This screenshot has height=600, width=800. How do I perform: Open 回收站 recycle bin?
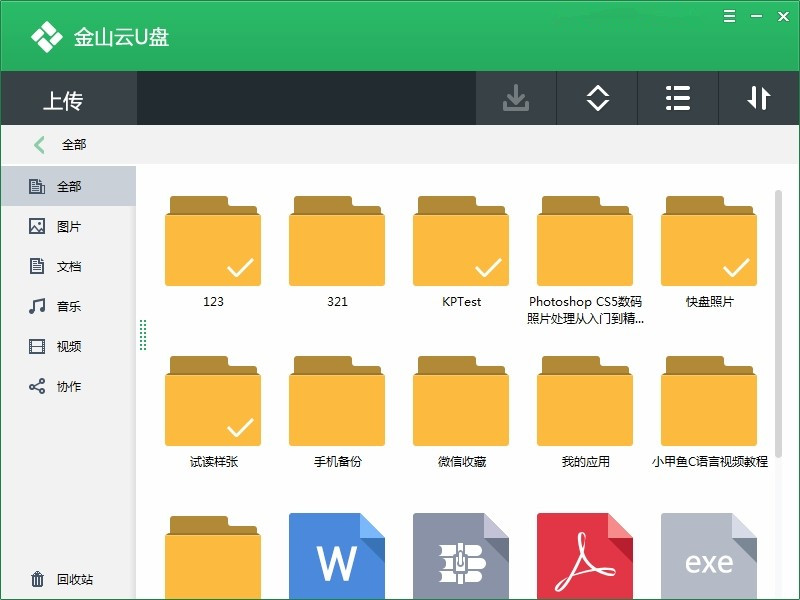point(61,579)
